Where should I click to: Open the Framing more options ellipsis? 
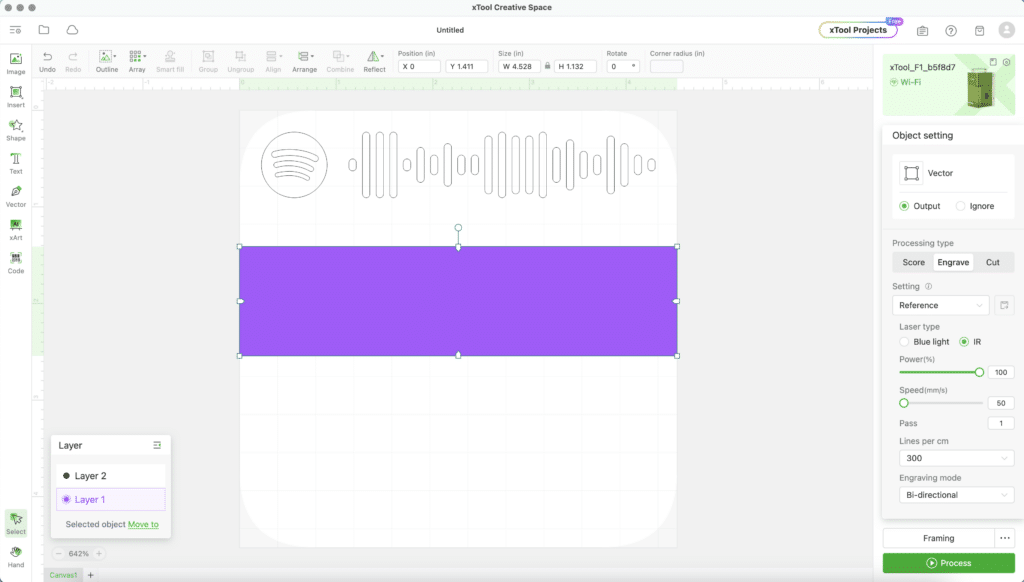[x=1004, y=538]
